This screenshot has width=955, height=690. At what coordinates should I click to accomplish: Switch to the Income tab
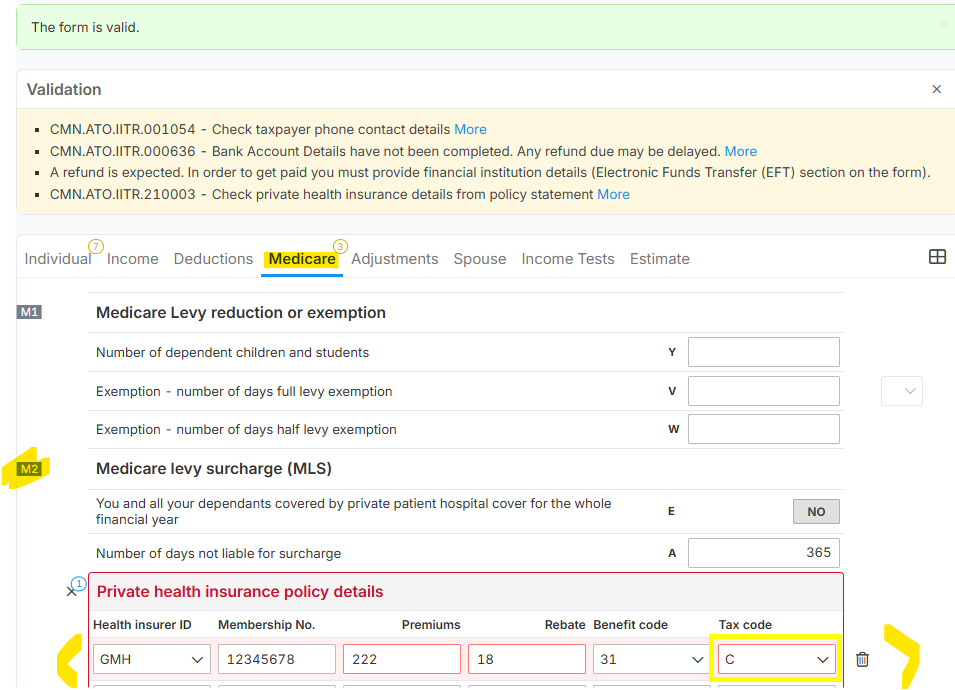pyautogui.click(x=132, y=259)
